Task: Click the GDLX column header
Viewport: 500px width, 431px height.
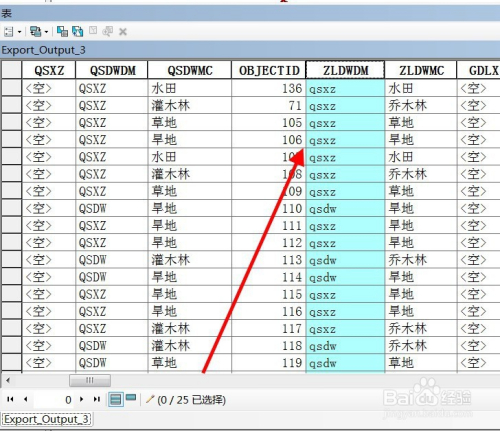Action: click(479, 70)
